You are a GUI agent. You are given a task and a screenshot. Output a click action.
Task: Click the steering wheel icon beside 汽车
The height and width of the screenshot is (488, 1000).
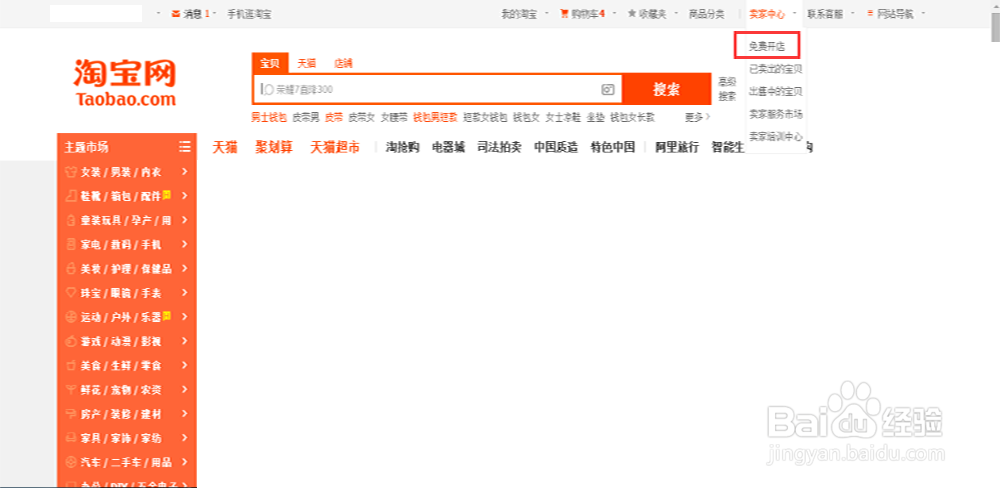click(x=71, y=462)
